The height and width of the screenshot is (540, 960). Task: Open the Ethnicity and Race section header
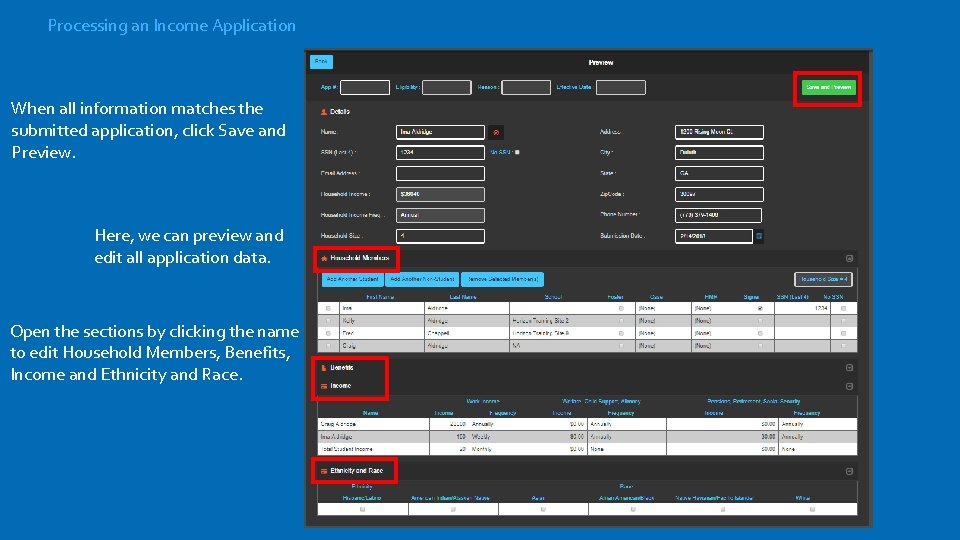pyautogui.click(x=356, y=471)
